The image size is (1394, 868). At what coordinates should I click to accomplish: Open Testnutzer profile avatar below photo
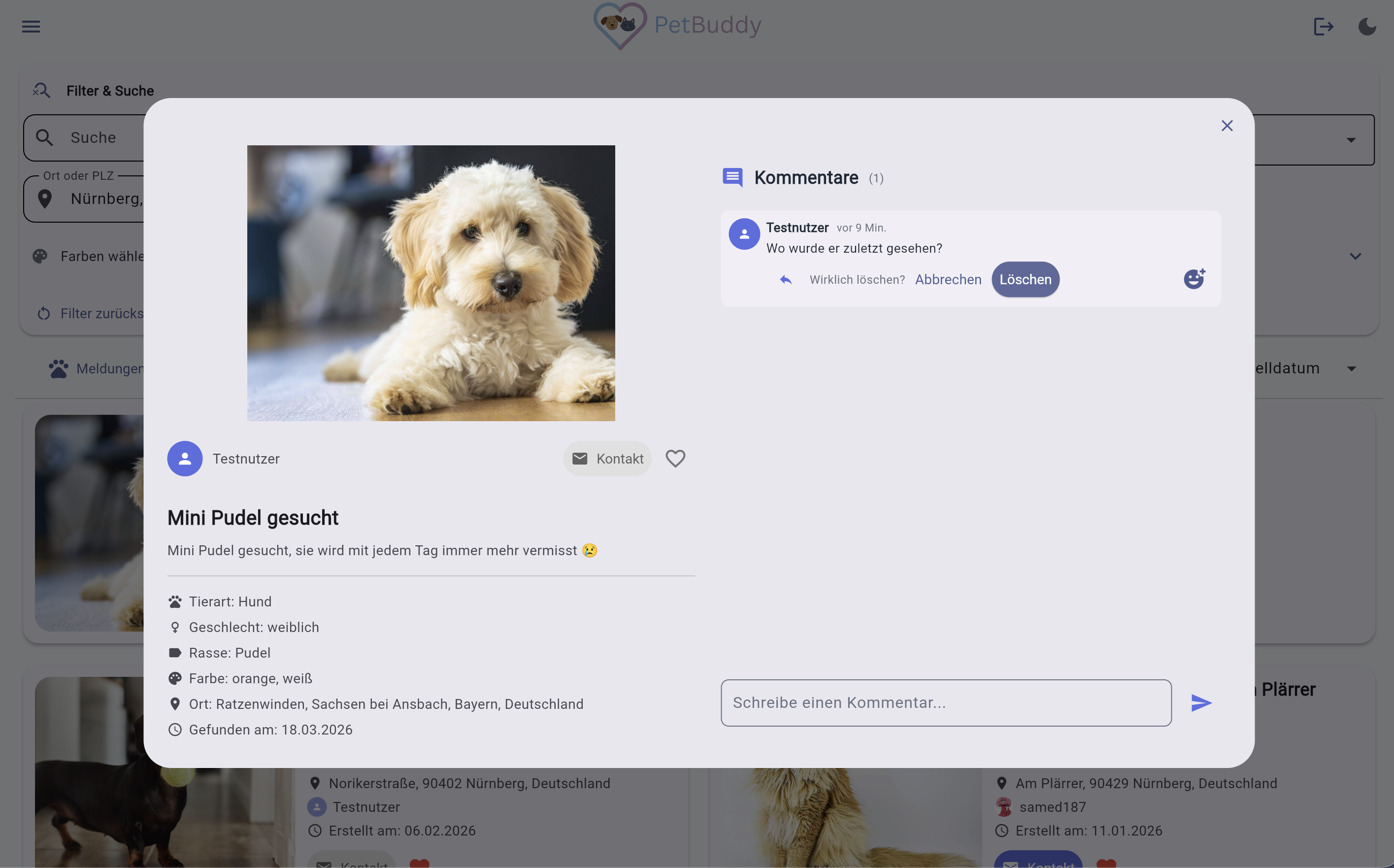pos(185,459)
